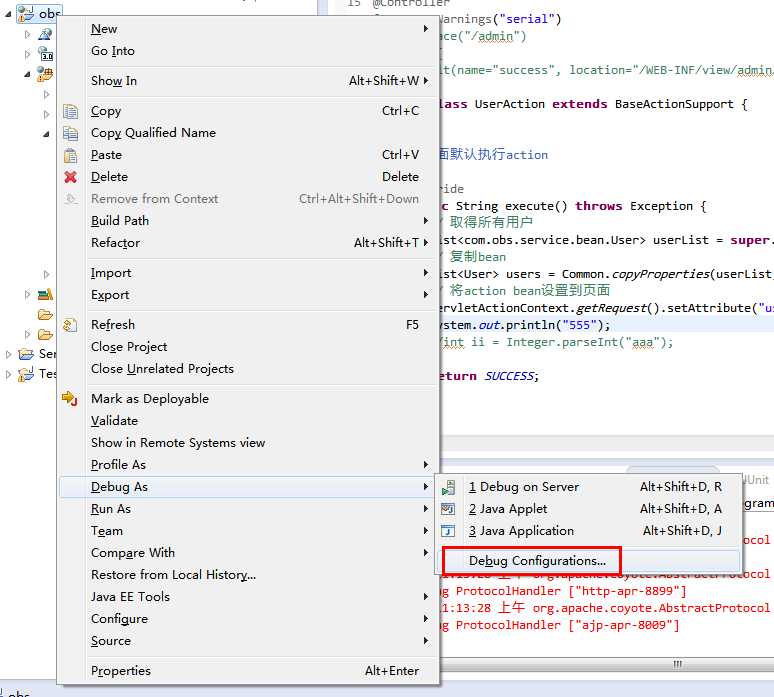
Task: Open the Team submenu
Action: click(248, 531)
